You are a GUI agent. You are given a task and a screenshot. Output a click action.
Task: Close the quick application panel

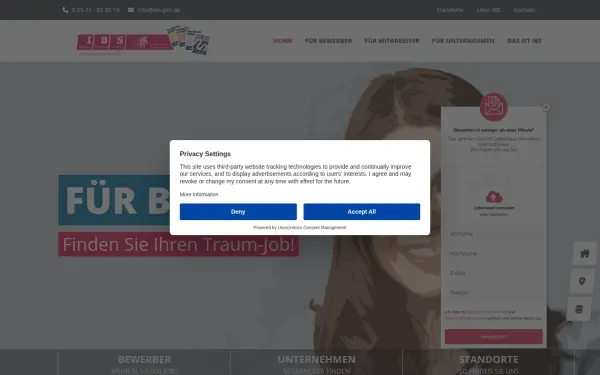point(546,108)
